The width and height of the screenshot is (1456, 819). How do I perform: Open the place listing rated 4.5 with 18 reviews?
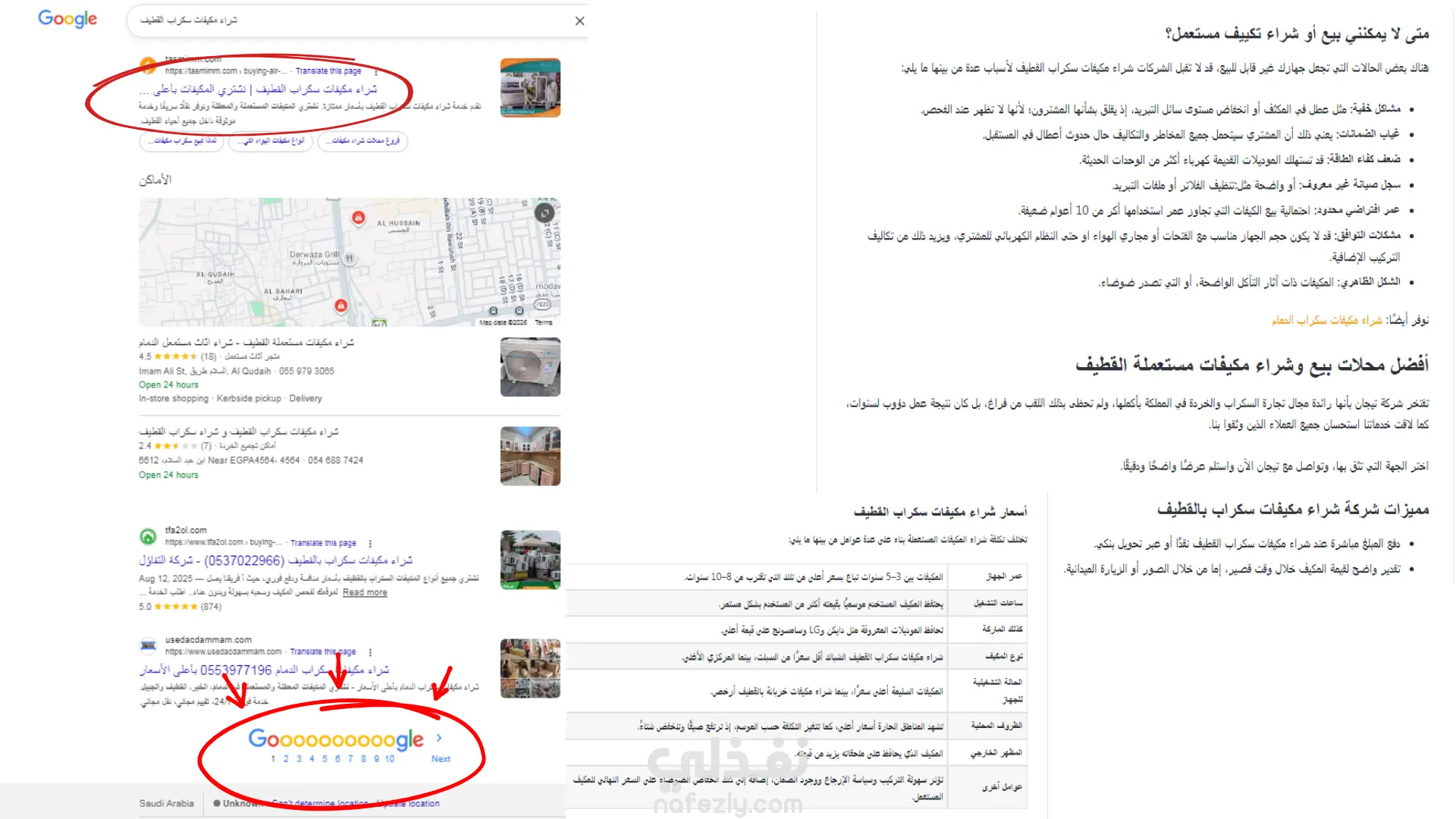246,343
